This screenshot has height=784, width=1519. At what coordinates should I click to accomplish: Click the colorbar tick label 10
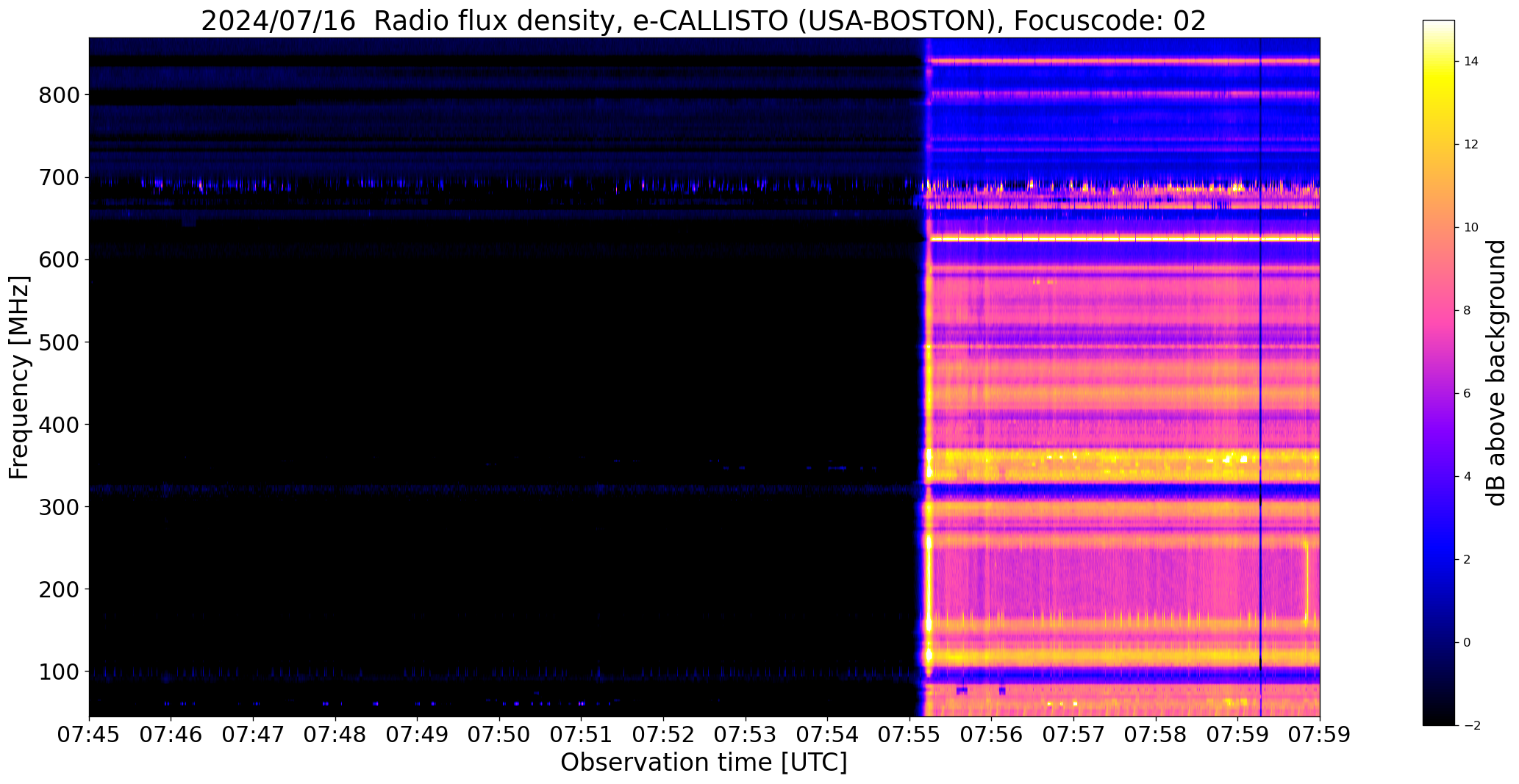(x=1471, y=228)
